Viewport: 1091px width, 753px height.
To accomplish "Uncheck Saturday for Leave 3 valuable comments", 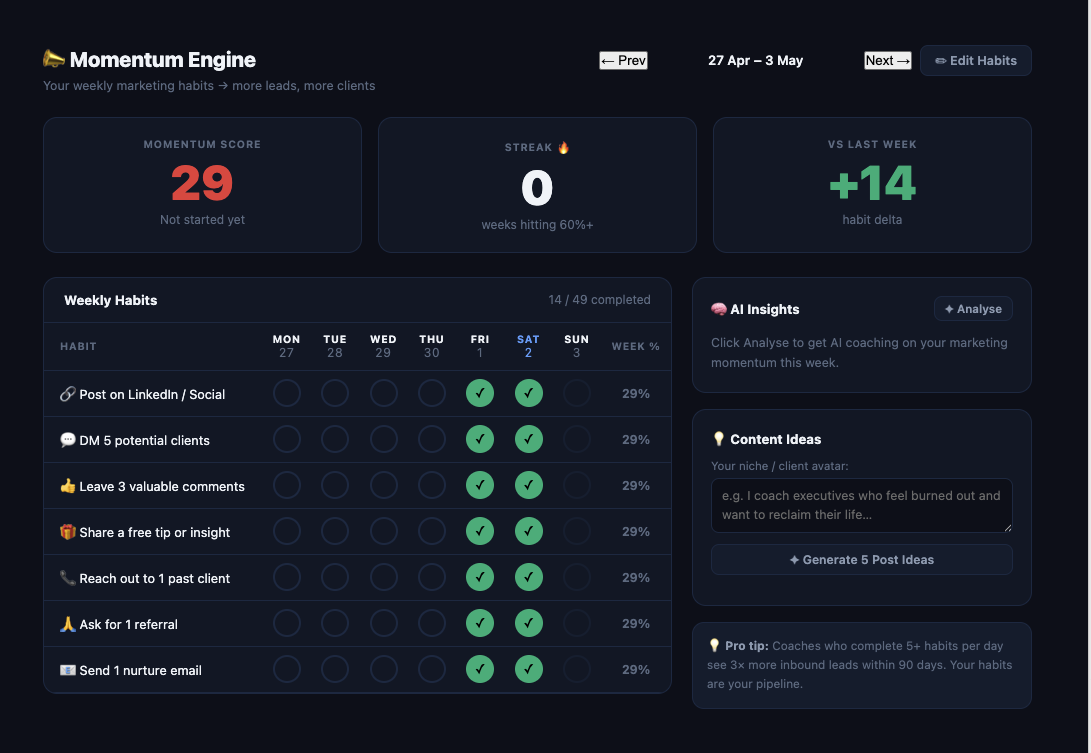I will [x=529, y=485].
